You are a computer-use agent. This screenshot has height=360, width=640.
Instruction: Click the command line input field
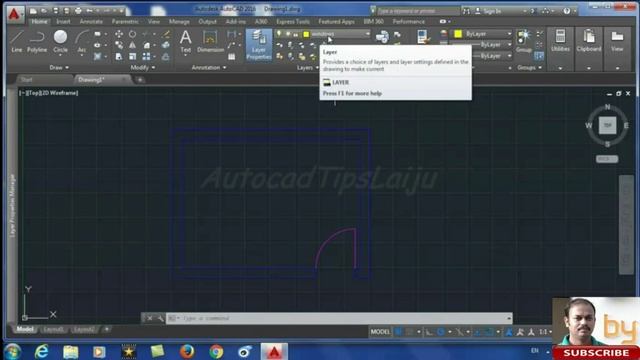339,318
